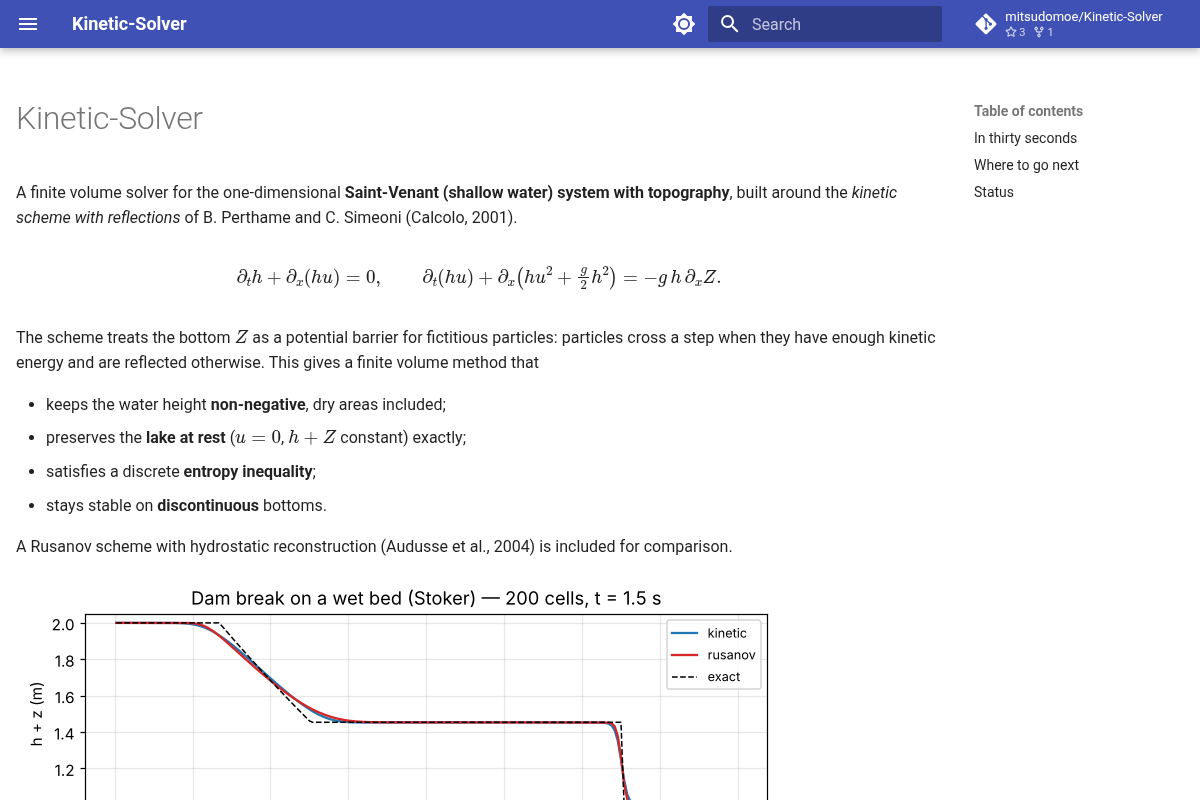The image size is (1200, 800).
Task: Click the repository stars count
Action: 1015,32
